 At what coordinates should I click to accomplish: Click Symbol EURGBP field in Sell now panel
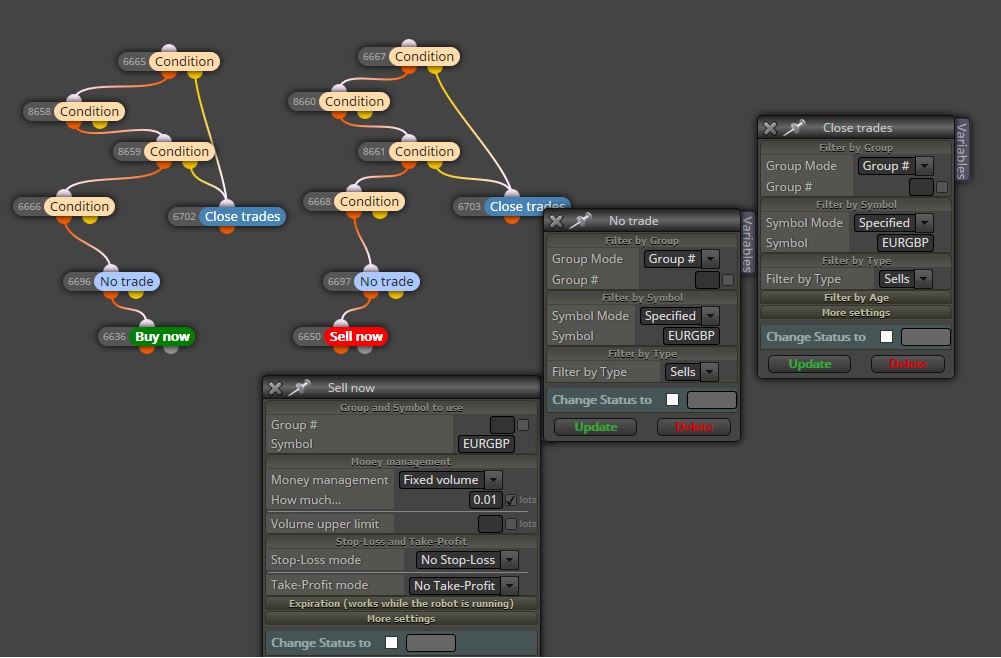point(486,444)
